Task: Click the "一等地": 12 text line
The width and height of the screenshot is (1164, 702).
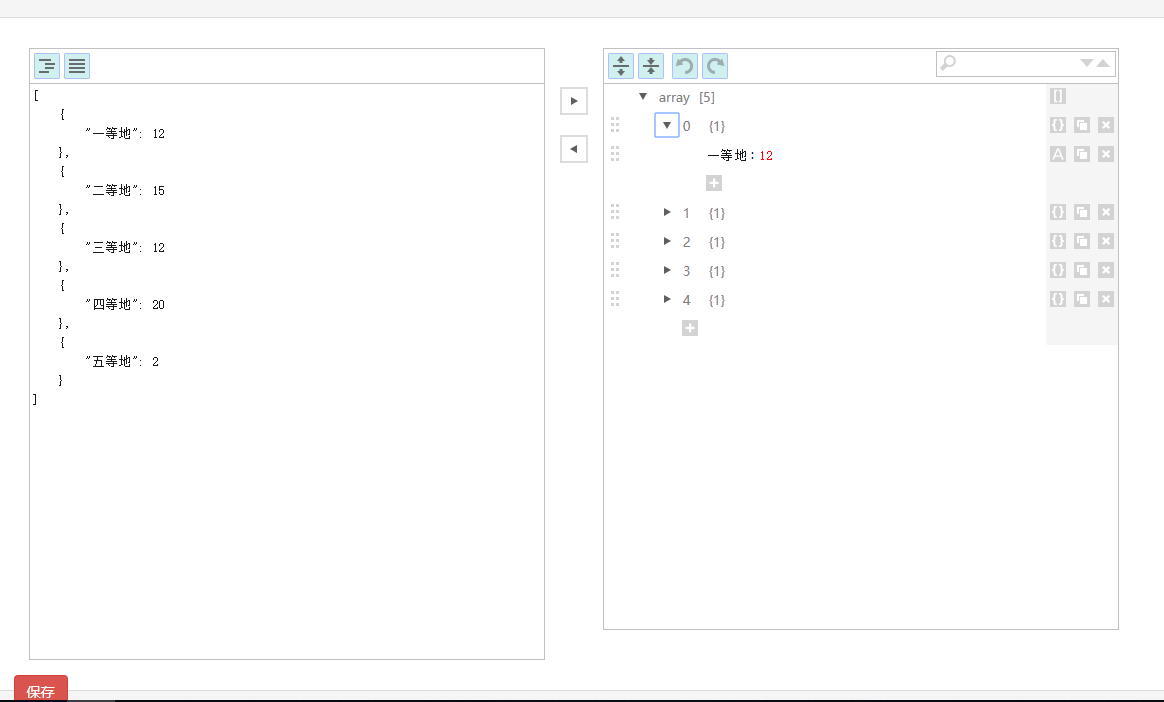Action: [x=125, y=134]
